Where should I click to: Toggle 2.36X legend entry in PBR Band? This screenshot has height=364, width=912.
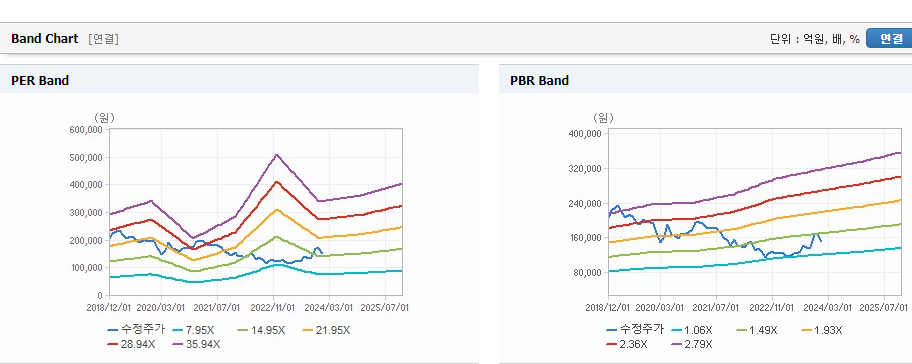626,344
